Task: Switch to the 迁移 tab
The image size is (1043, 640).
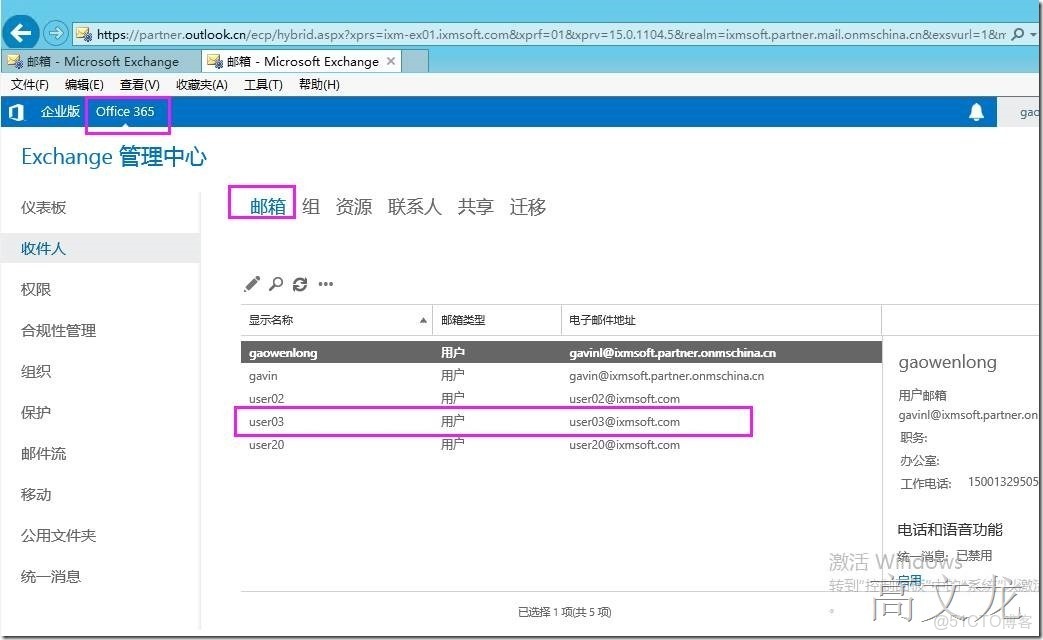Action: click(526, 206)
